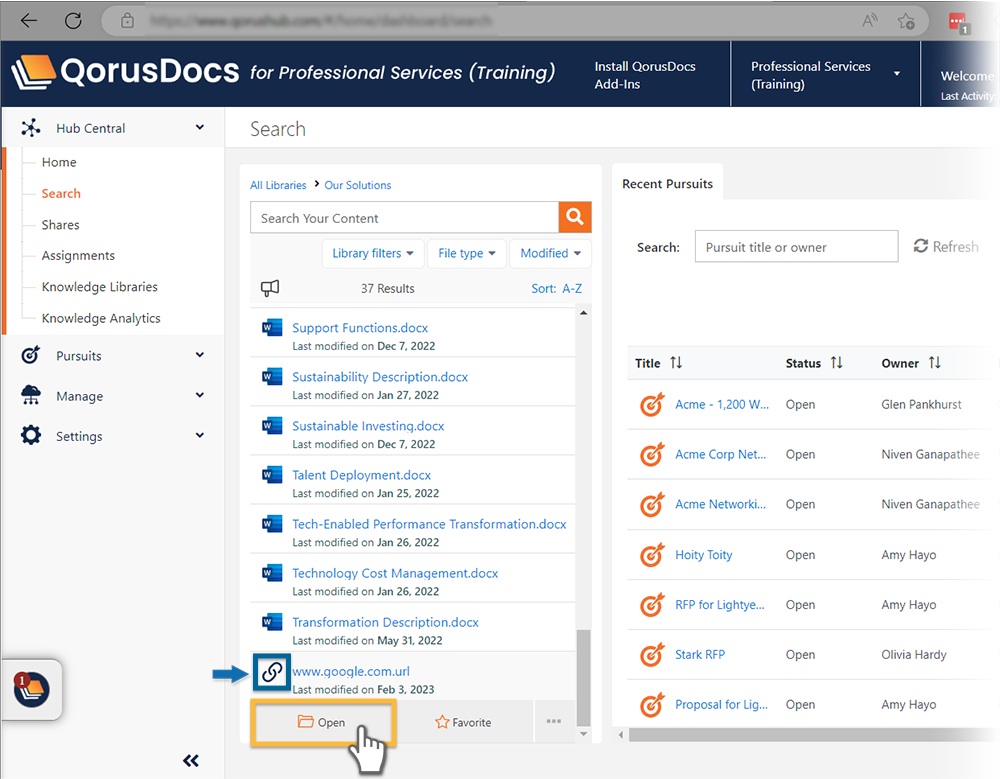The image size is (1000, 779).
Task: Open Knowledge Analytics in the sidebar
Action: [101, 318]
